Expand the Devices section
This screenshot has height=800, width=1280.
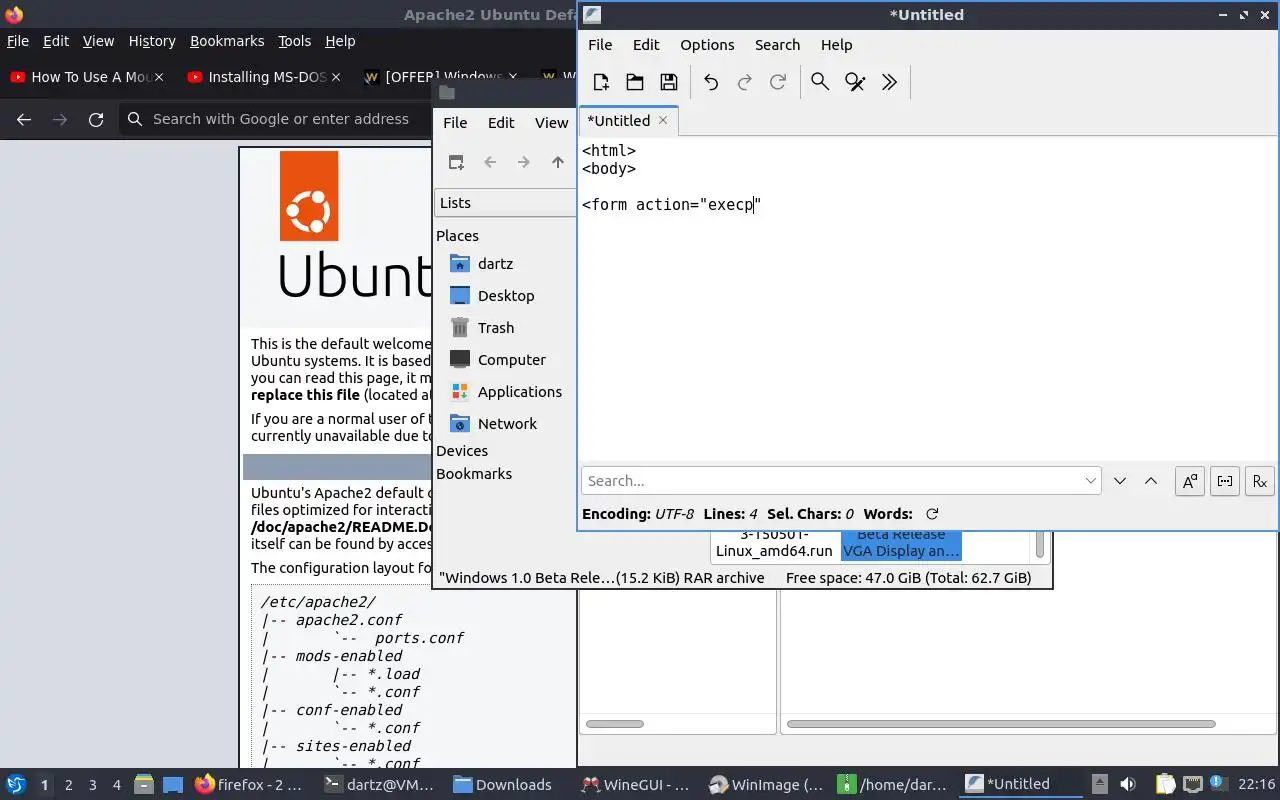coord(462,451)
